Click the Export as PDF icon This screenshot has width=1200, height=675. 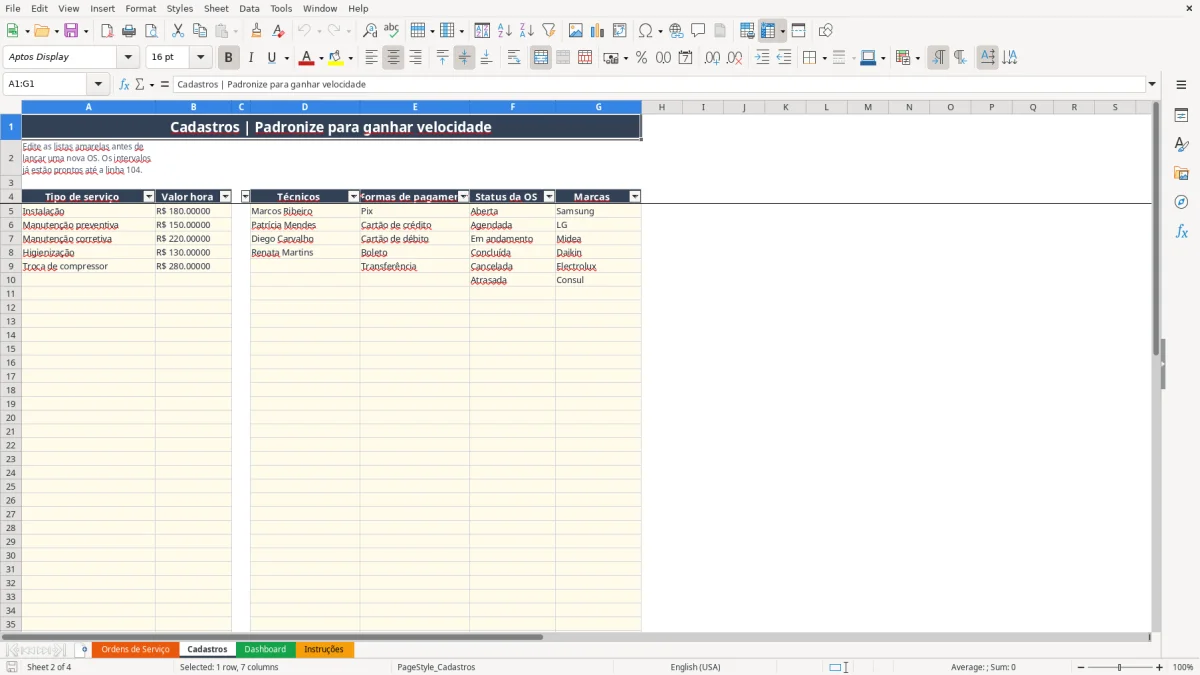[107, 31]
